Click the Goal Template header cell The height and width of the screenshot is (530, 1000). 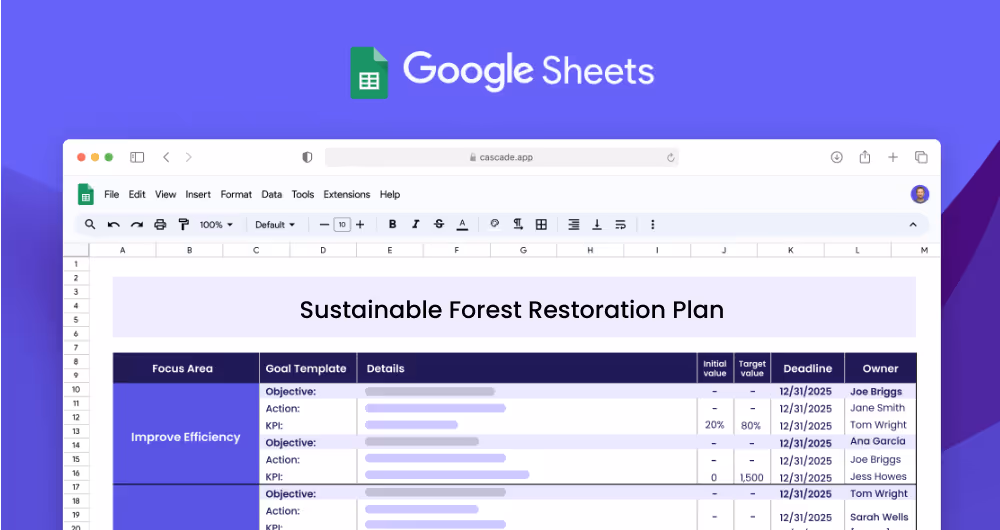(308, 368)
